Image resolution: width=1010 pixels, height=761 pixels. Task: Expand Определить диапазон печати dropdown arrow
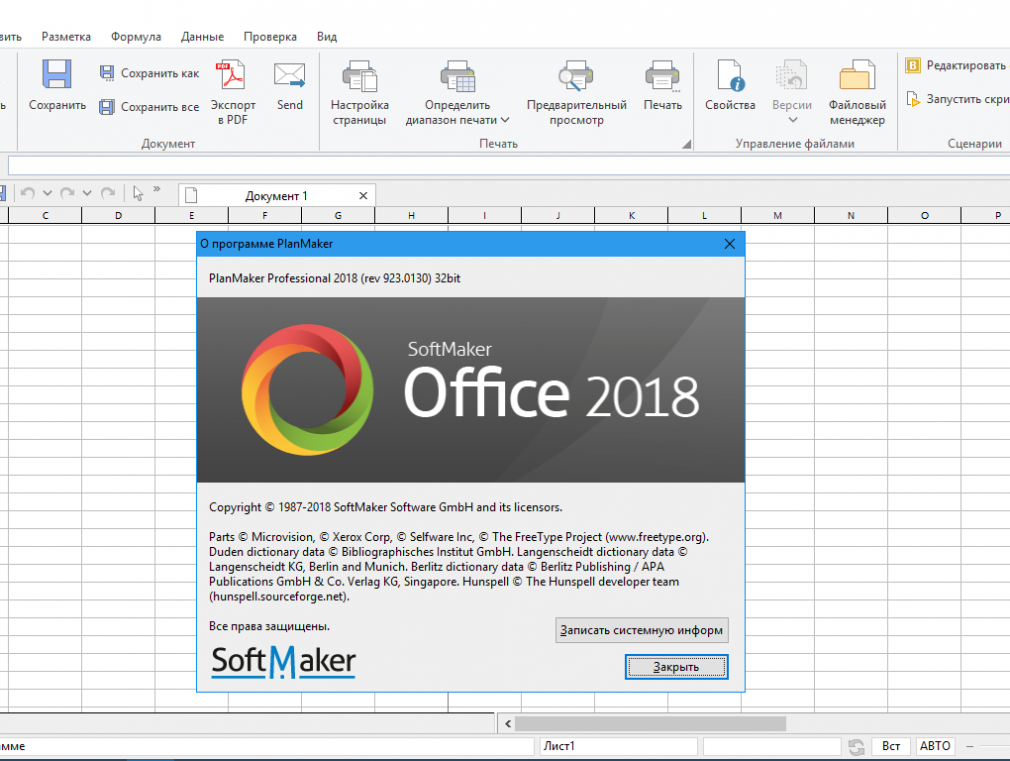click(x=505, y=120)
